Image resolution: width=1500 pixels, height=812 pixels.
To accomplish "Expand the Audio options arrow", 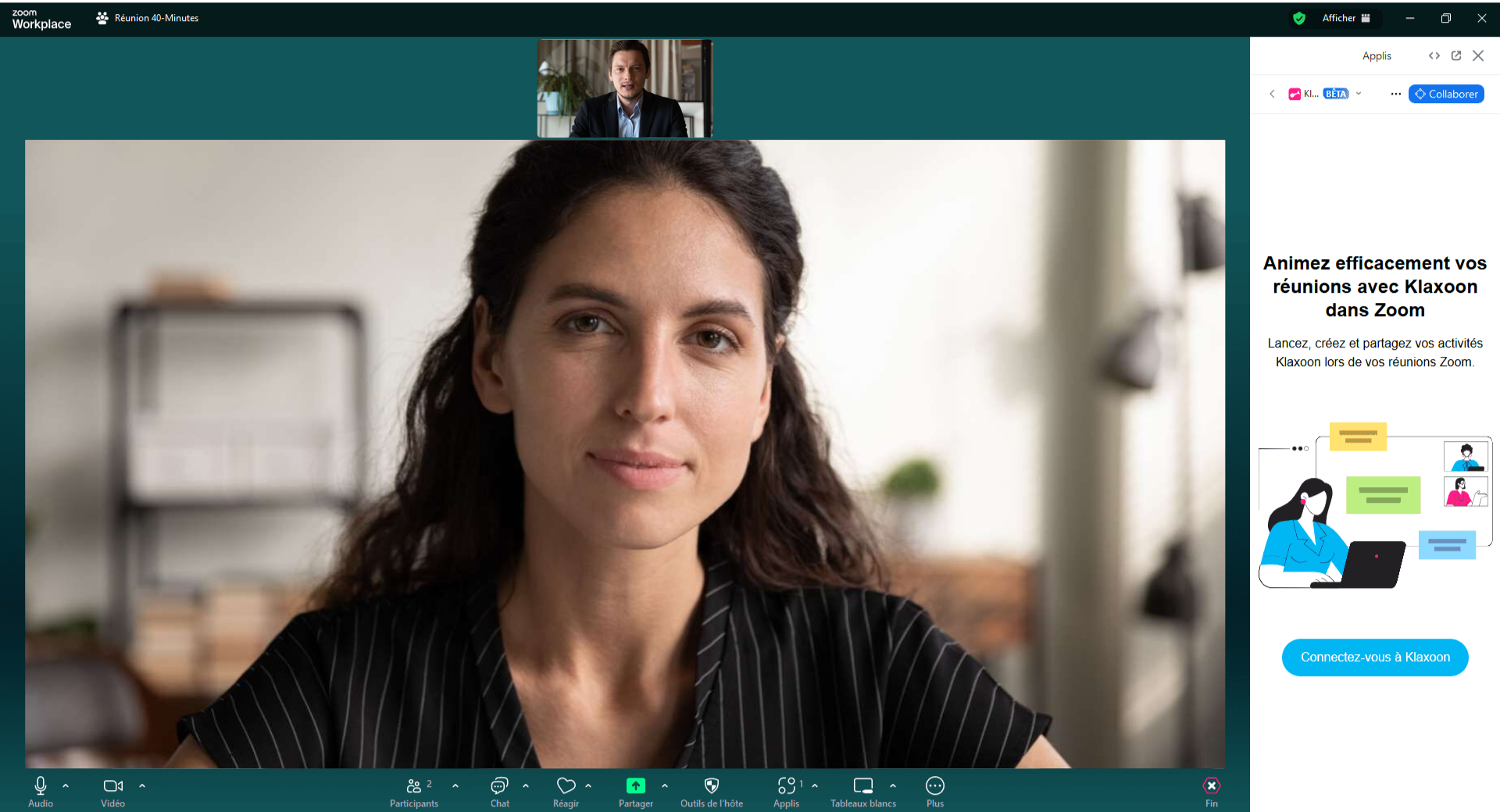I will (66, 785).
